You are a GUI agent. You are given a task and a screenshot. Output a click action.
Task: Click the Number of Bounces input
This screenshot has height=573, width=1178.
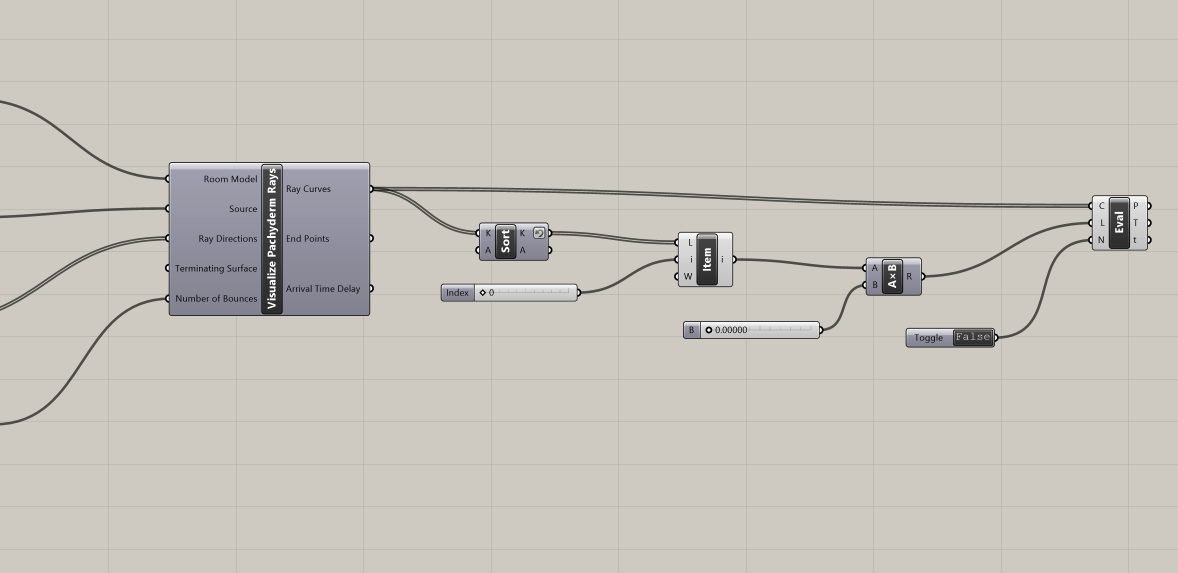(216, 299)
